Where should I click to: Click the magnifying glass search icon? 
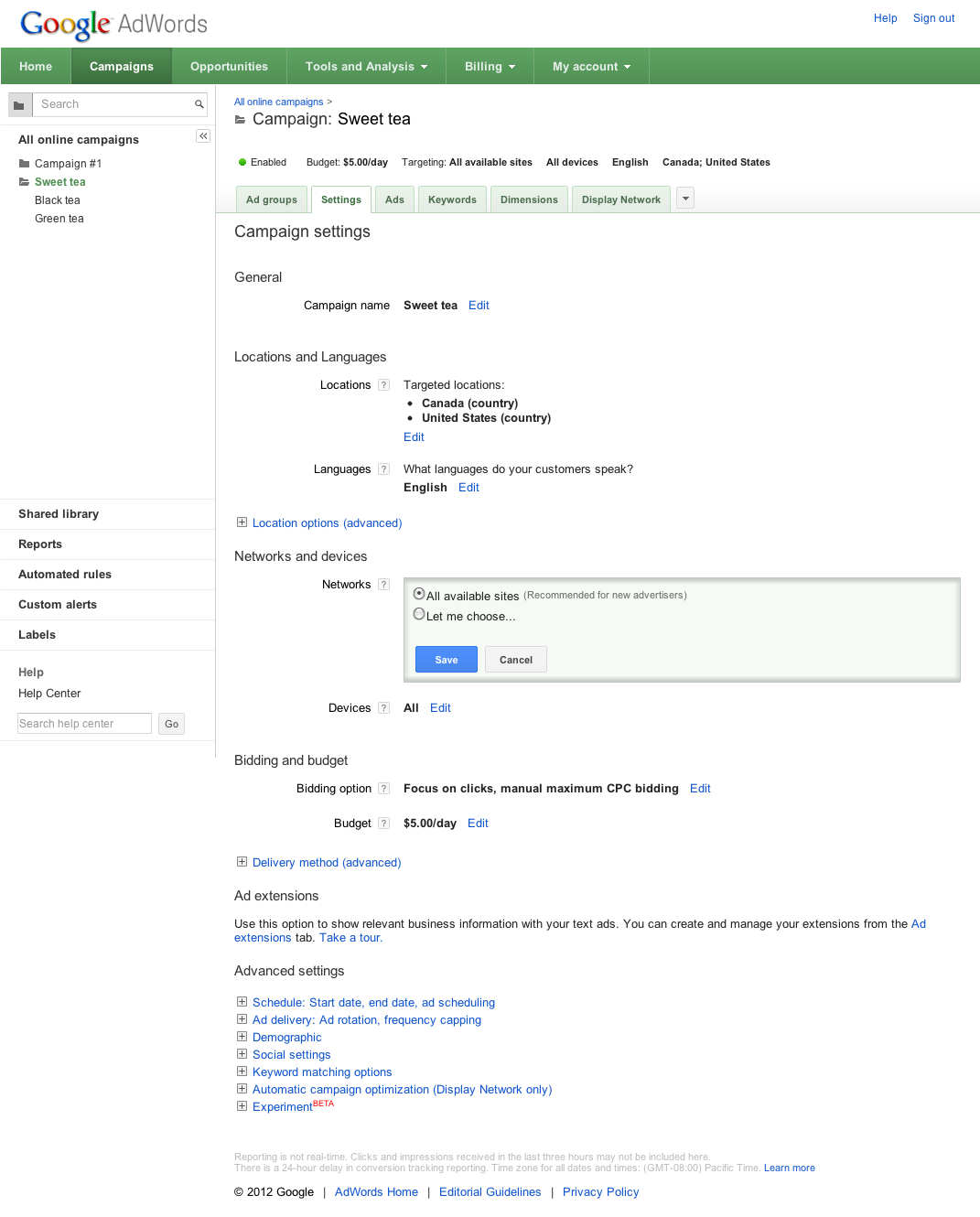click(x=199, y=104)
